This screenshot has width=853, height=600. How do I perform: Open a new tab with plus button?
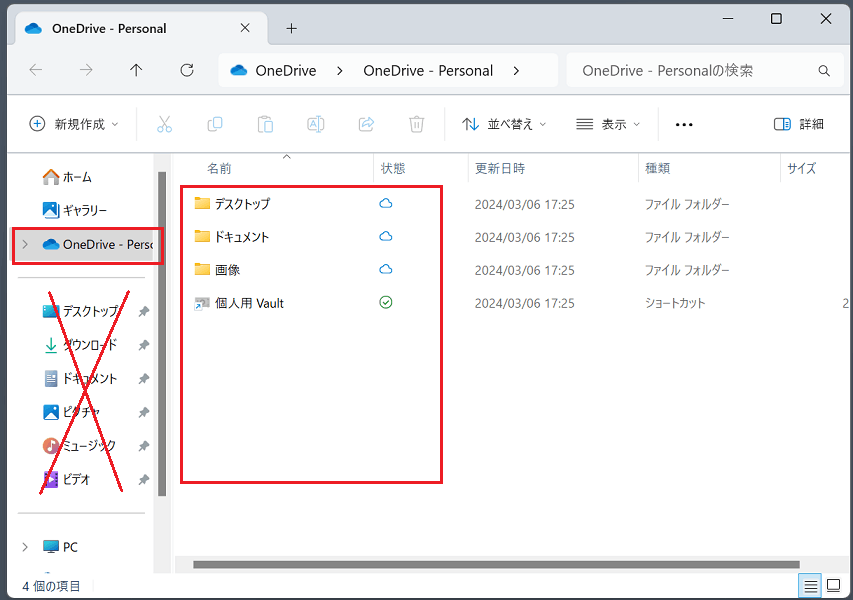[292, 28]
